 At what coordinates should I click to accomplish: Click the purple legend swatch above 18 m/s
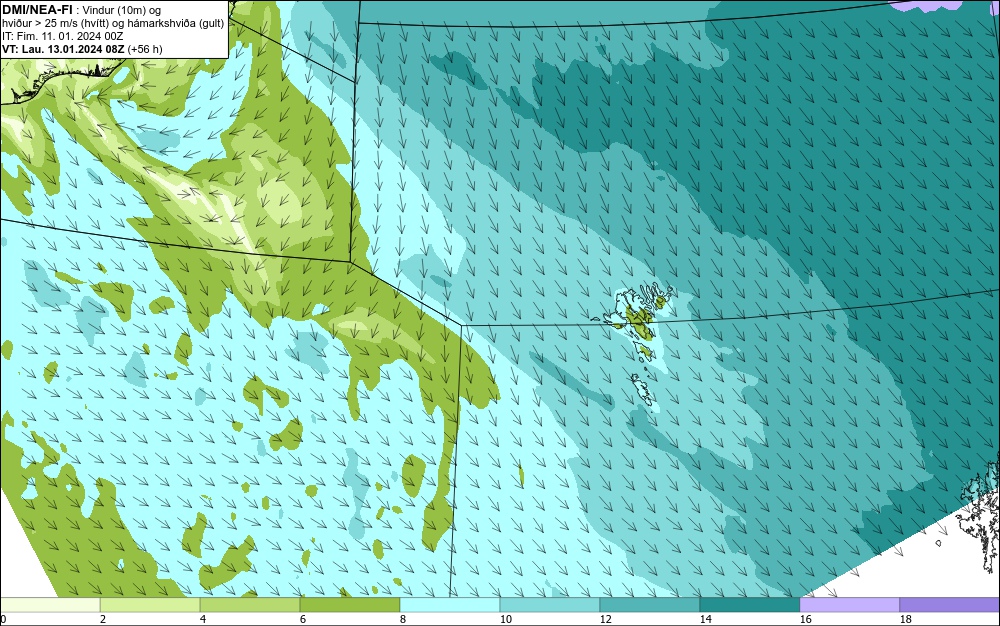click(x=950, y=604)
